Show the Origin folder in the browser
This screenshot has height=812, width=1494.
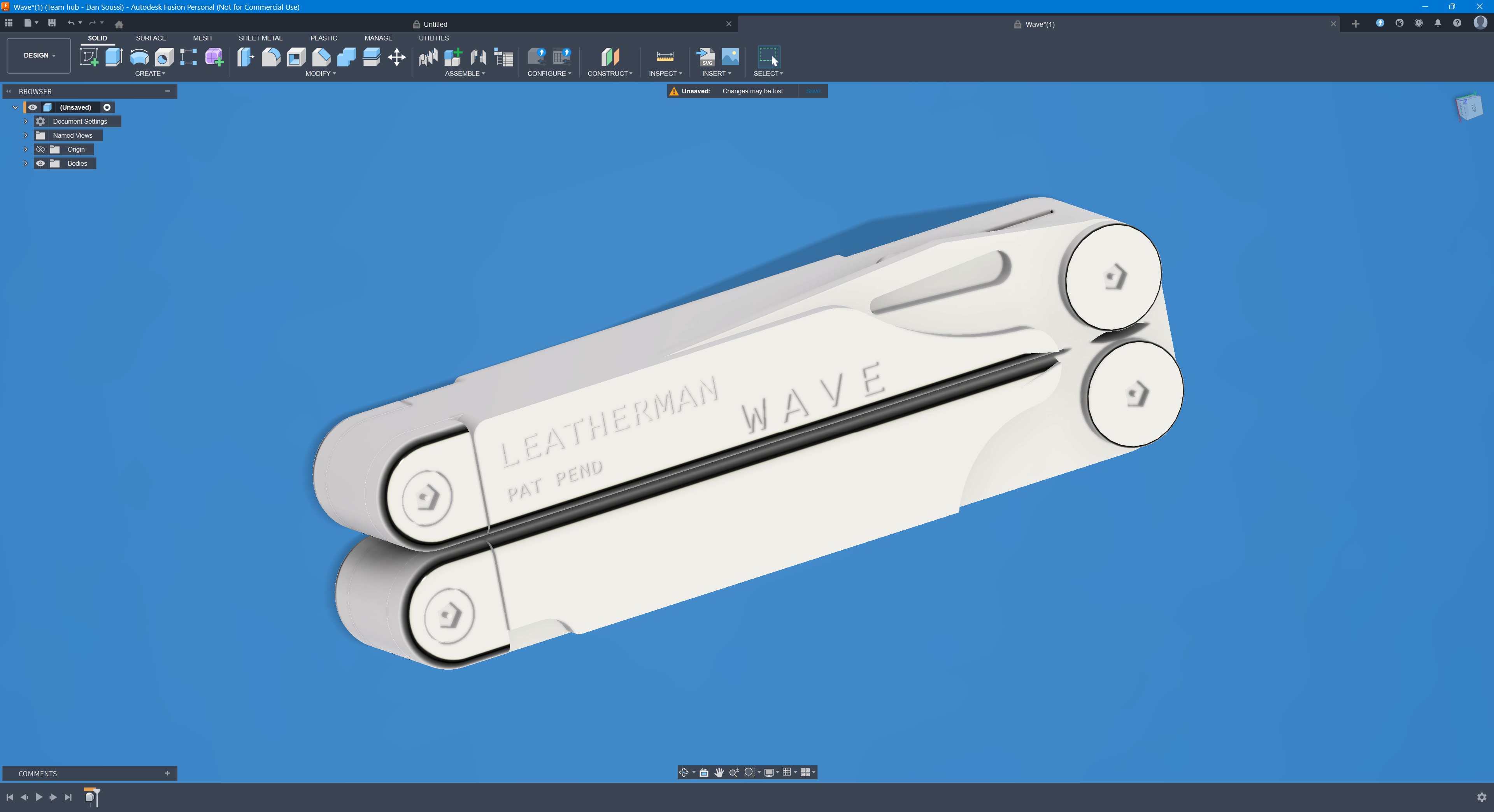[x=40, y=149]
